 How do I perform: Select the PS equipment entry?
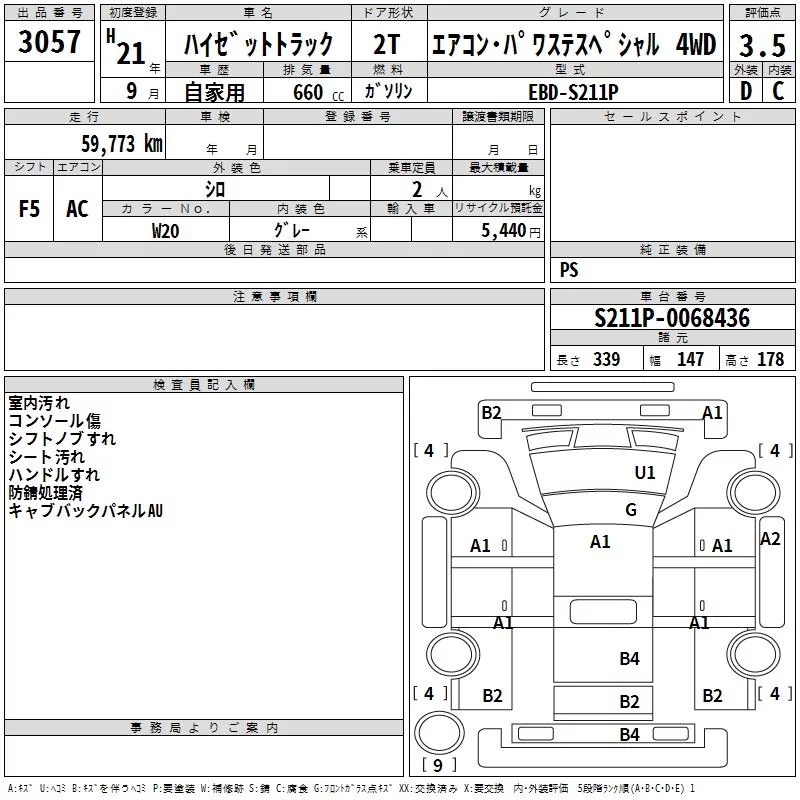point(569,269)
